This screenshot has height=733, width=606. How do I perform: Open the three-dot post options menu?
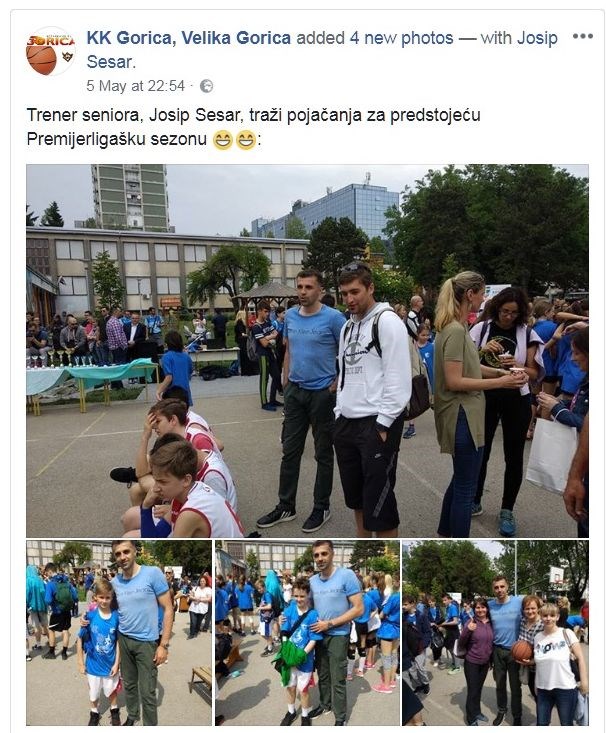coord(583,36)
